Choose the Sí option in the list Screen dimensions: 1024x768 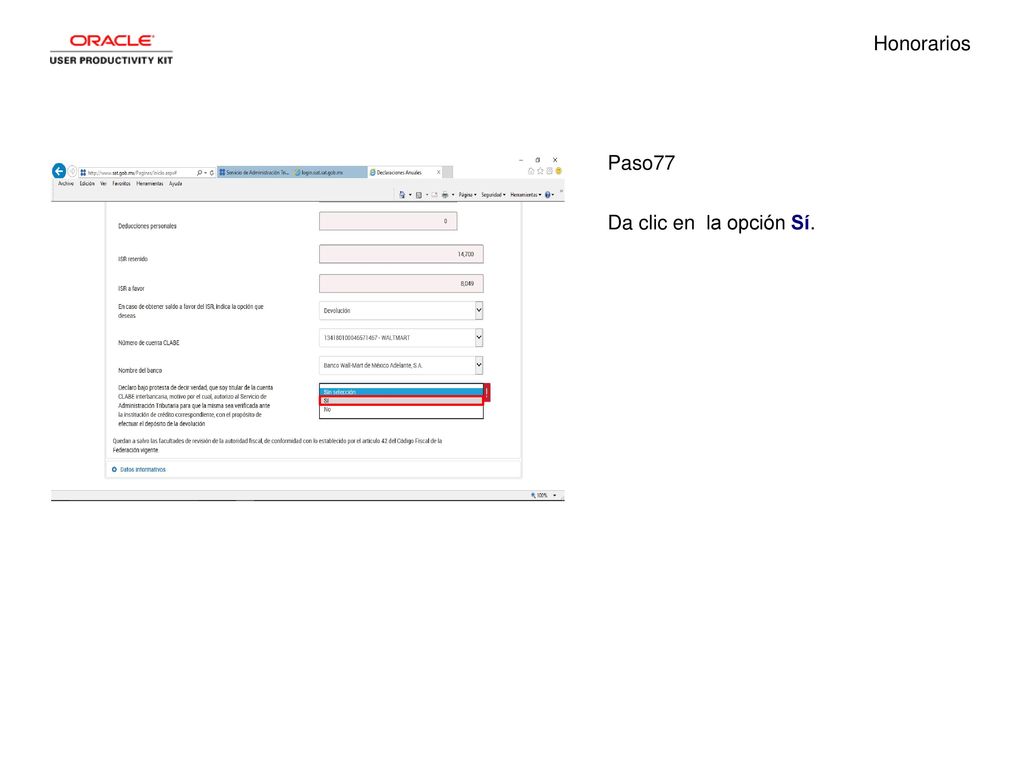[x=401, y=400]
